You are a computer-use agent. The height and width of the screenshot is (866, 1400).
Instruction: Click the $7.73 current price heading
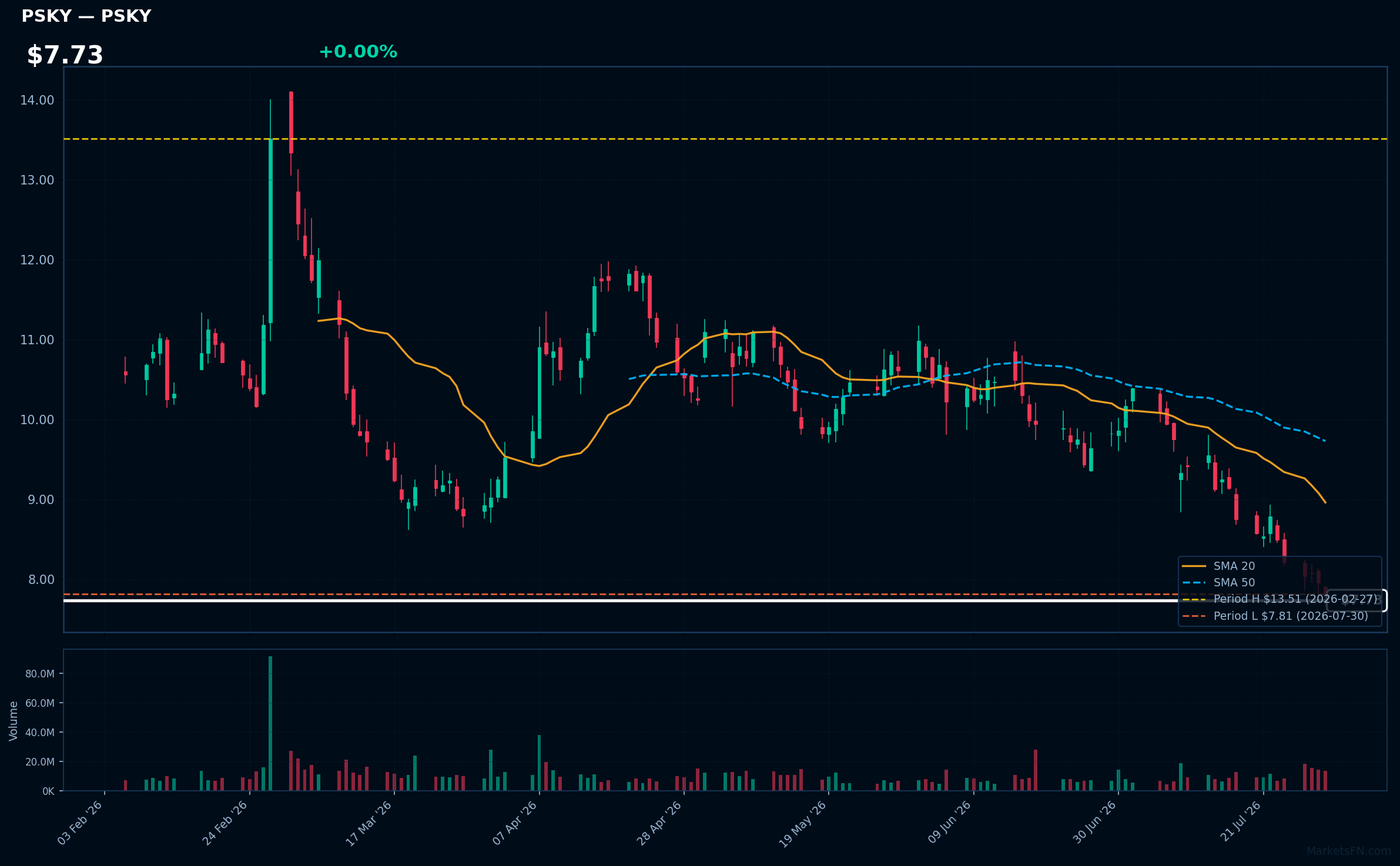click(65, 55)
